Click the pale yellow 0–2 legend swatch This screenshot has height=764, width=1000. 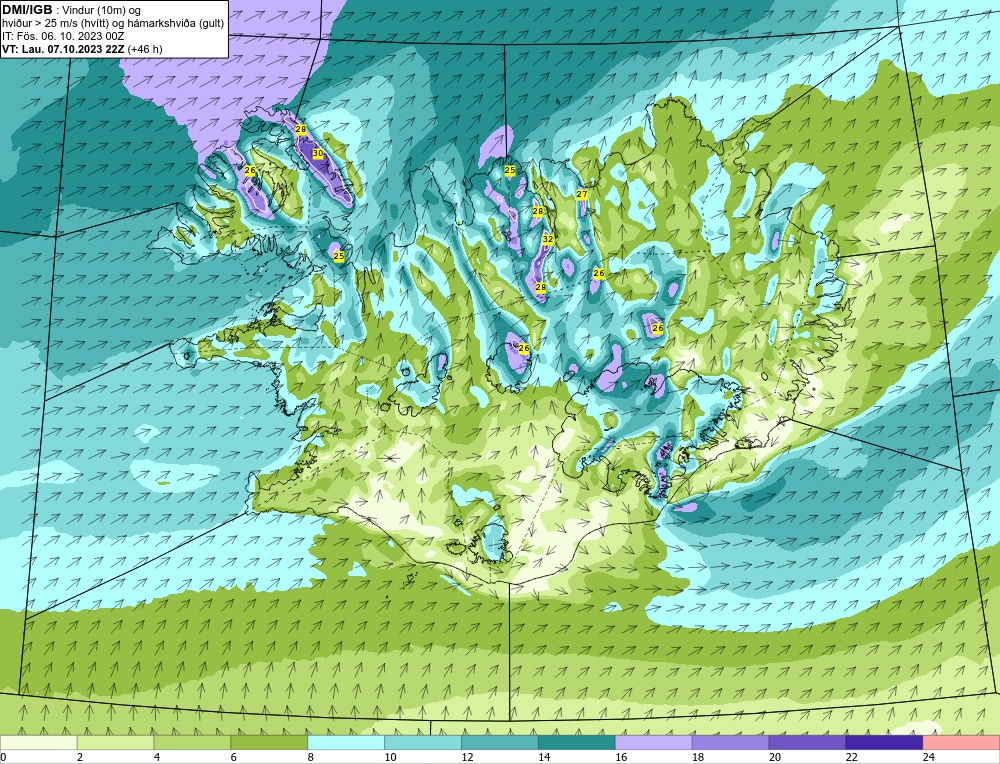click(39, 742)
